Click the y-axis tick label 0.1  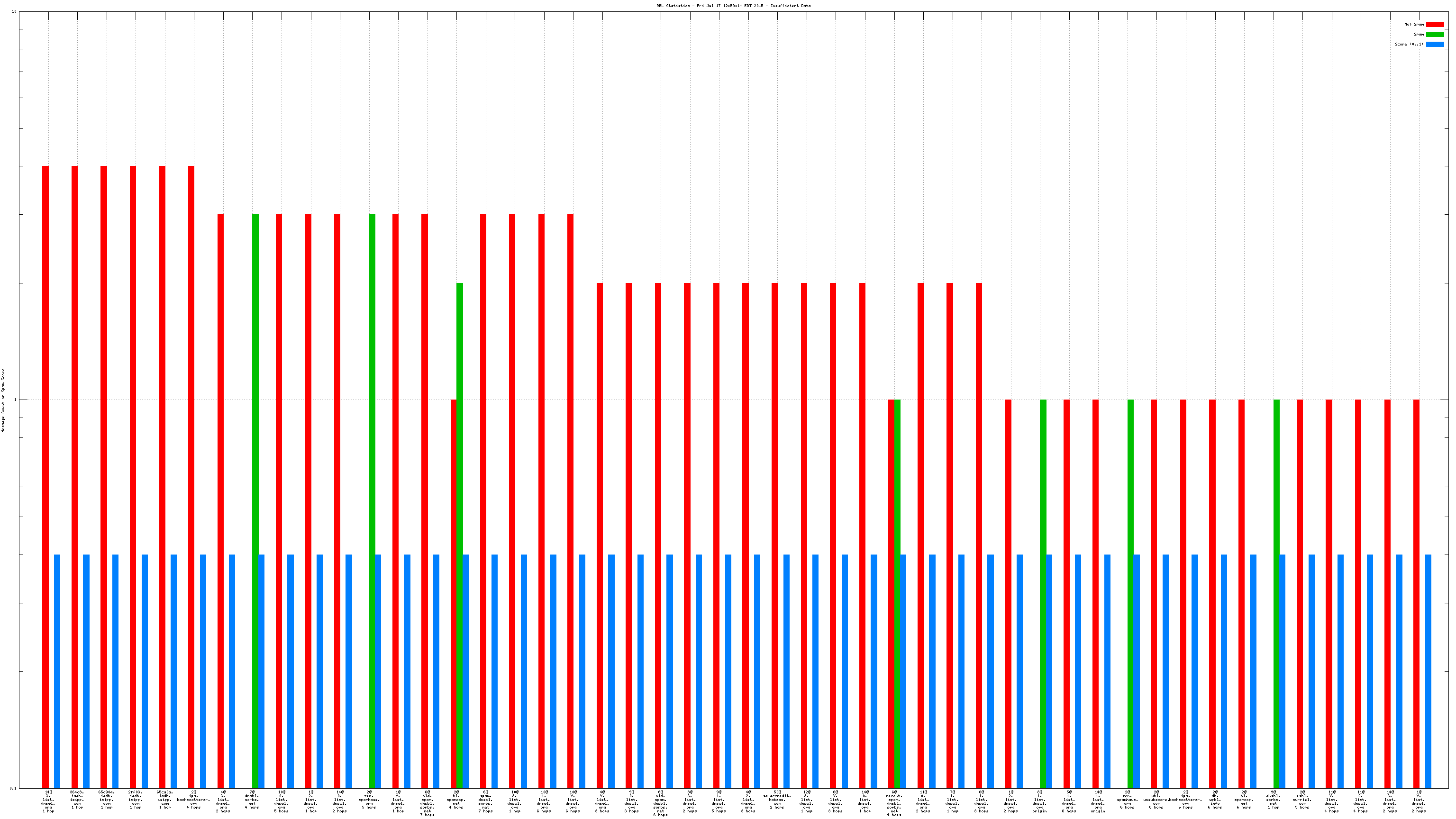point(14,788)
